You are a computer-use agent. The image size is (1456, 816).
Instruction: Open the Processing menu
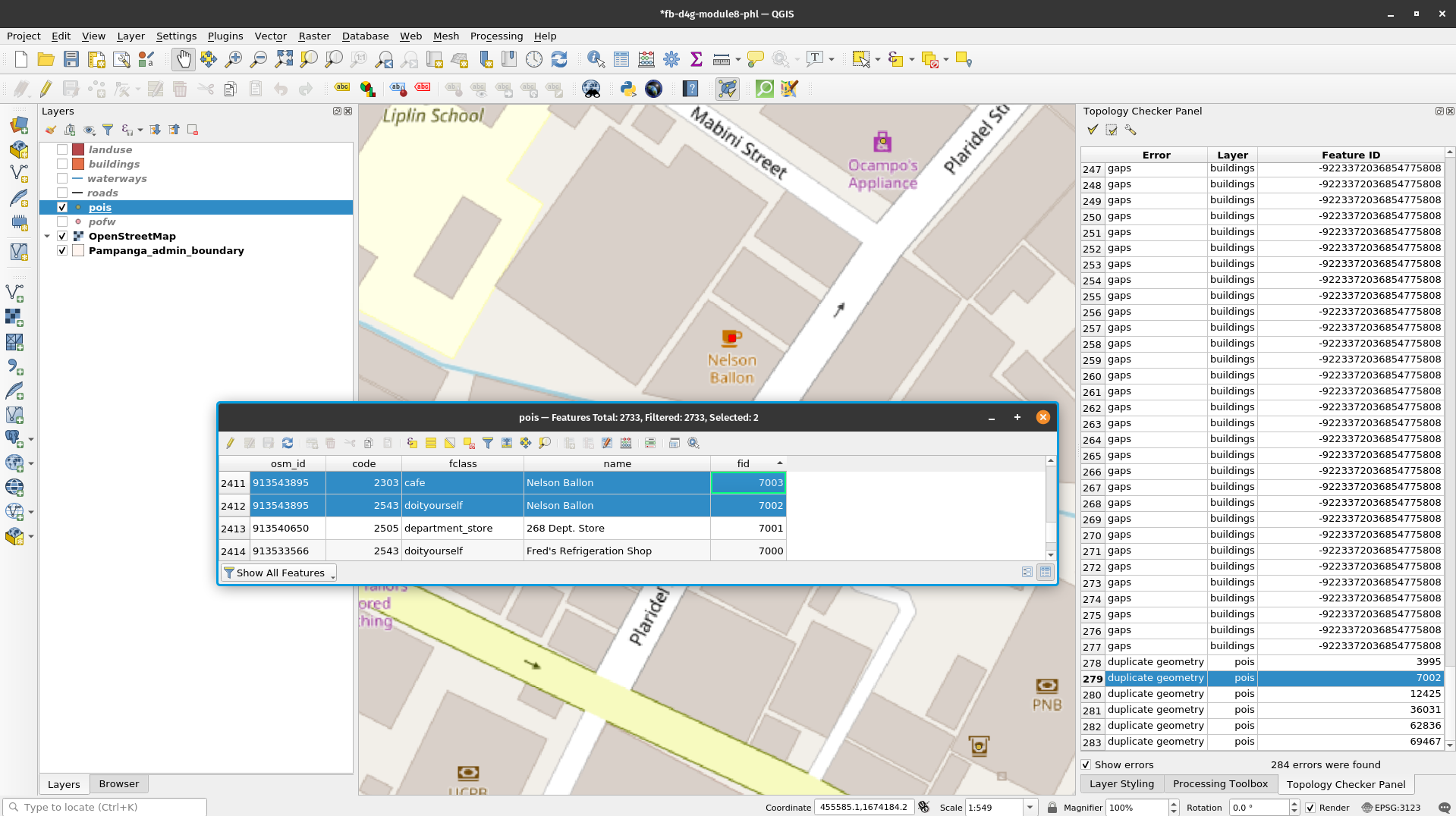point(495,36)
